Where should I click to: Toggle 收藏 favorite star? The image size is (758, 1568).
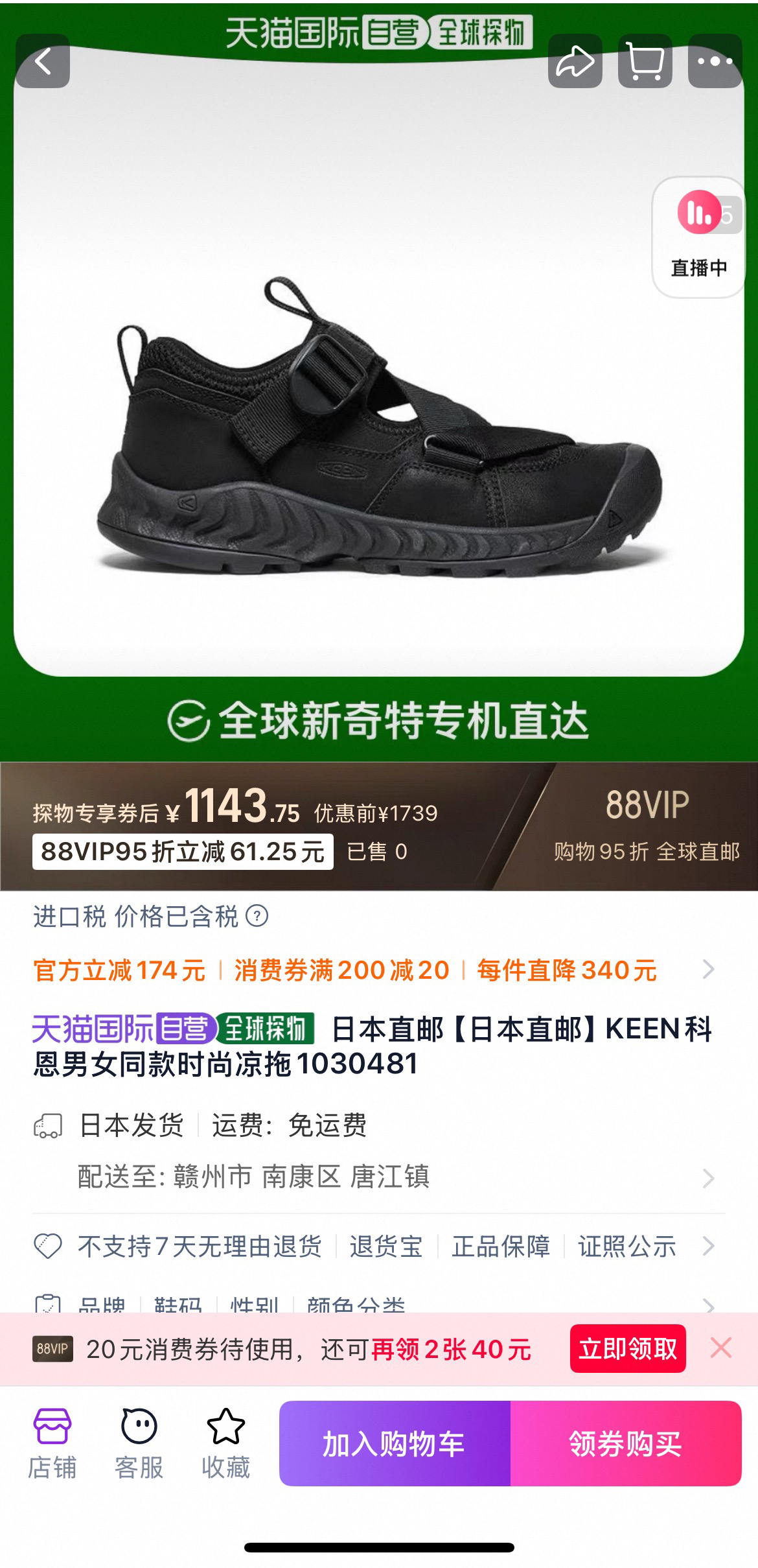[225, 1444]
